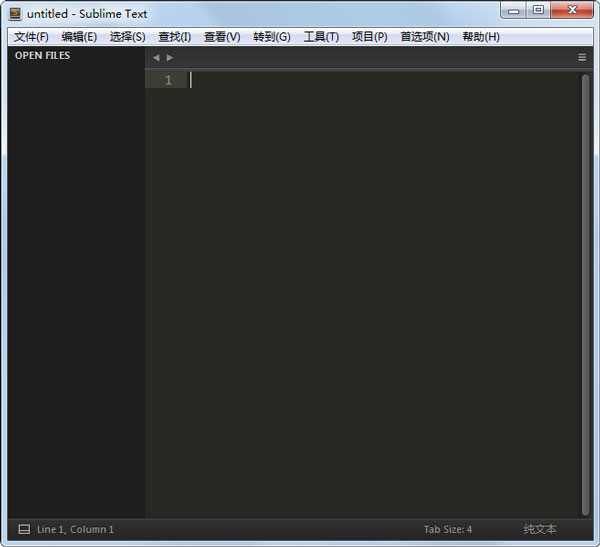600x547 pixels.
Task: Open the 查看(V) menu
Action: (222, 37)
